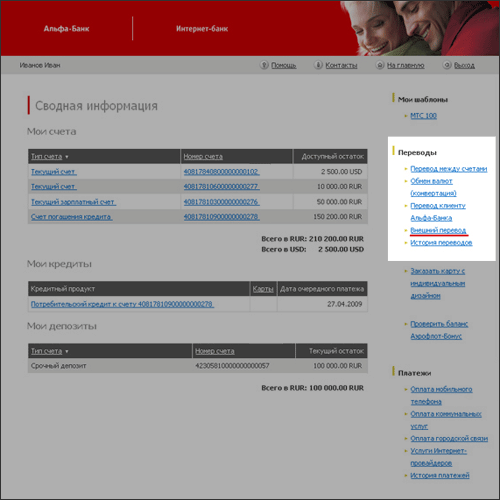This screenshot has width=500, height=500.
Task: Open История переводов link
Action: pos(441,242)
